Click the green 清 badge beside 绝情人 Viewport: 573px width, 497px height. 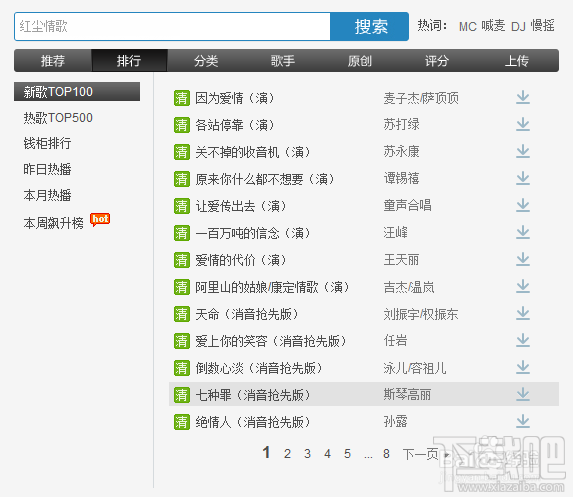[x=182, y=422]
